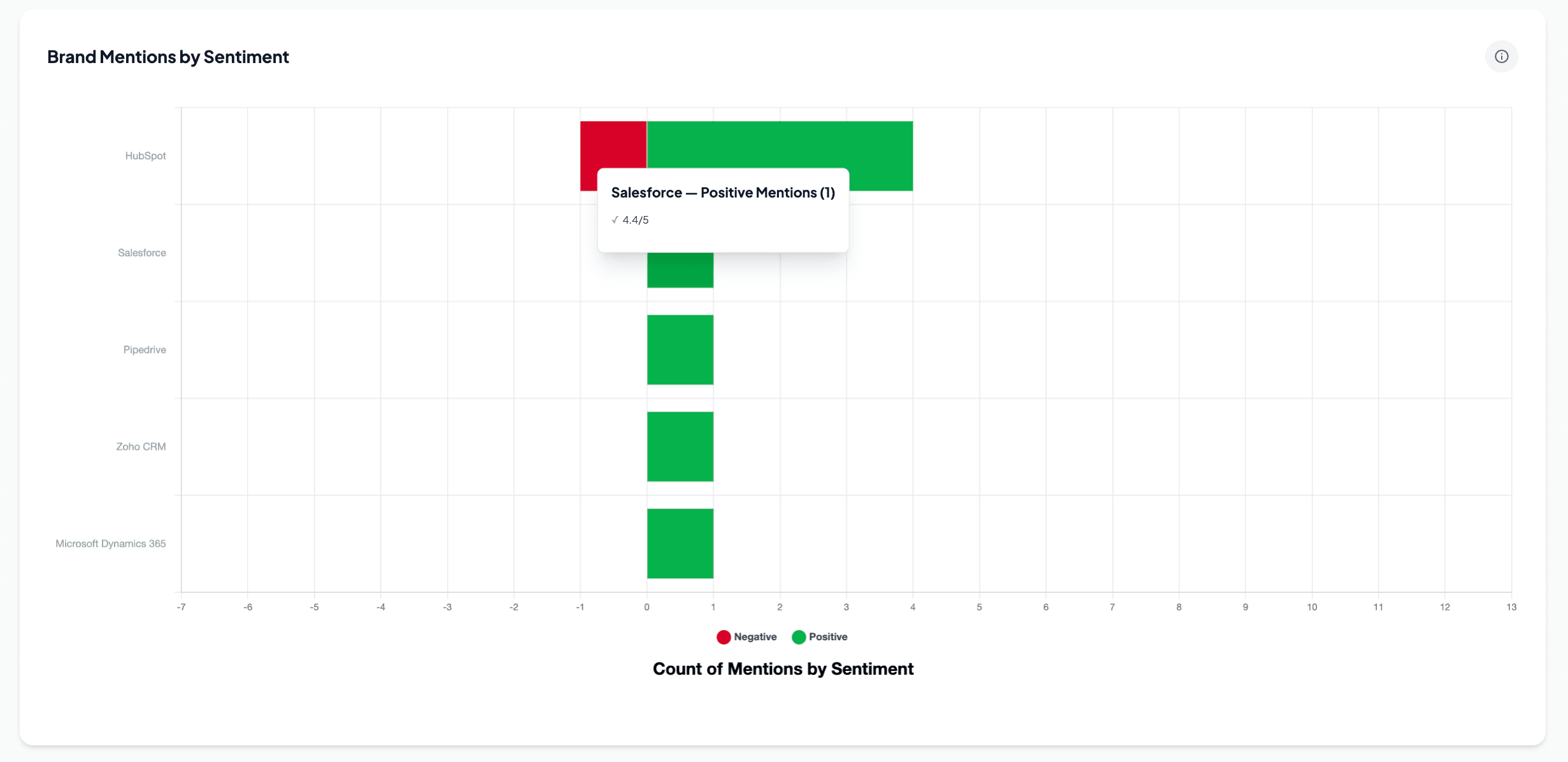This screenshot has height=762, width=1568.
Task: Toggle the Positive legend entry
Action: (820, 636)
